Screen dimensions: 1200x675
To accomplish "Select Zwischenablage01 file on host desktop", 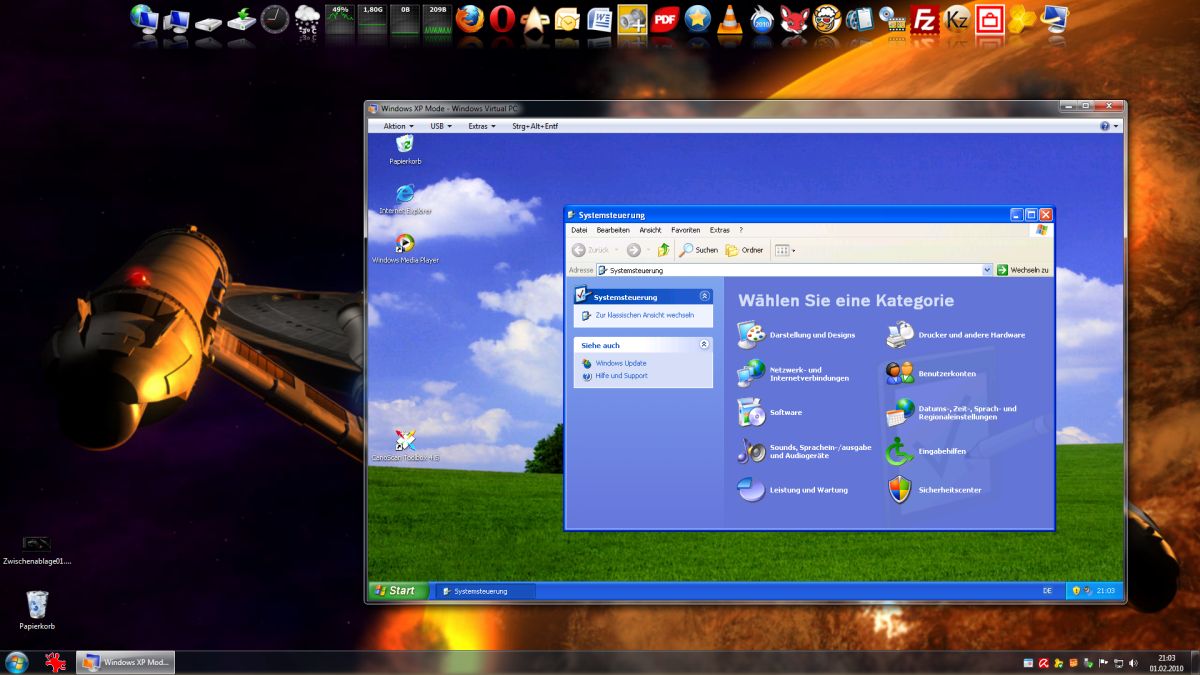I will 37,550.
